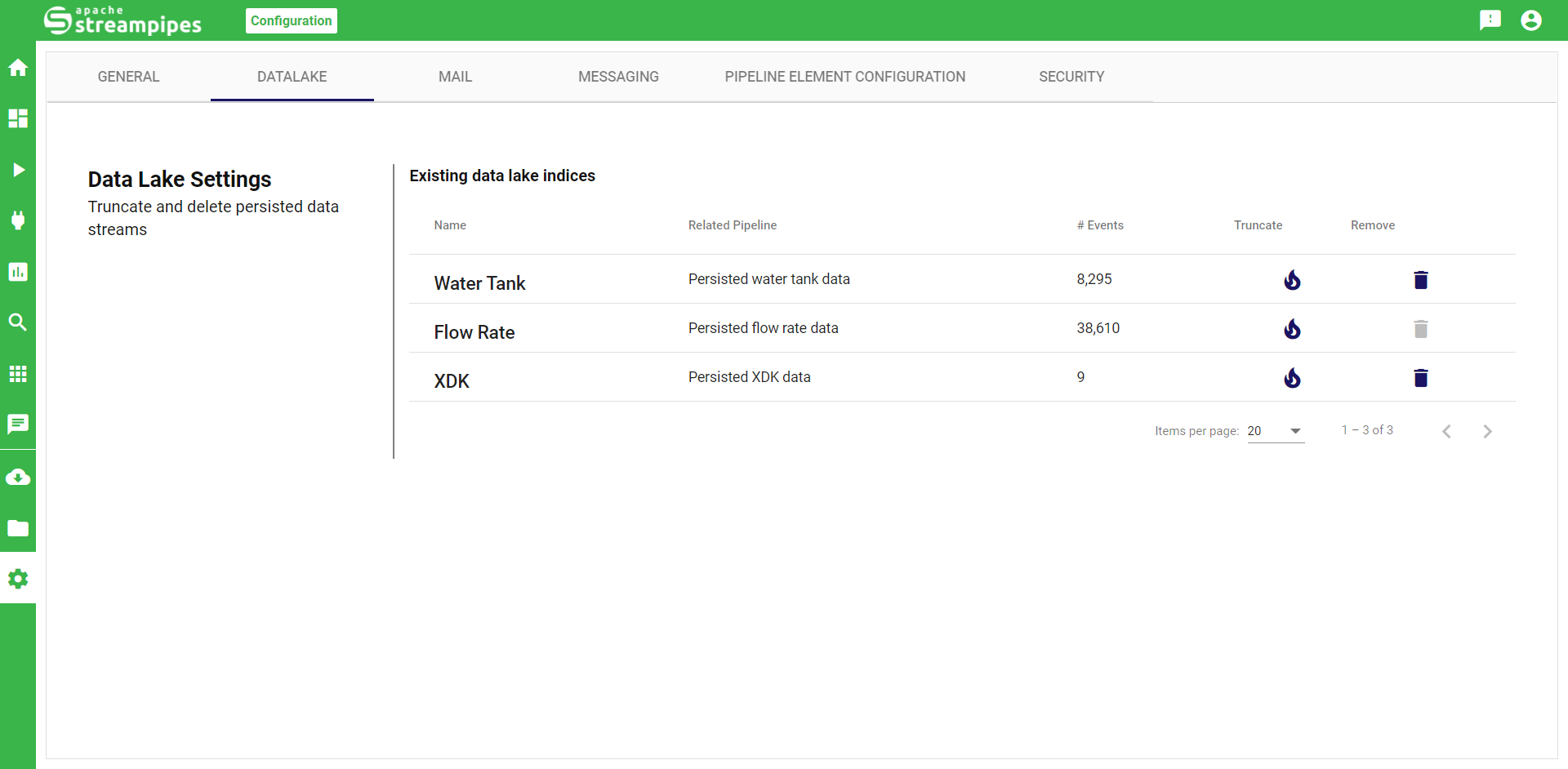Truncate the Flow Rate index
1568x769 pixels.
point(1292,329)
